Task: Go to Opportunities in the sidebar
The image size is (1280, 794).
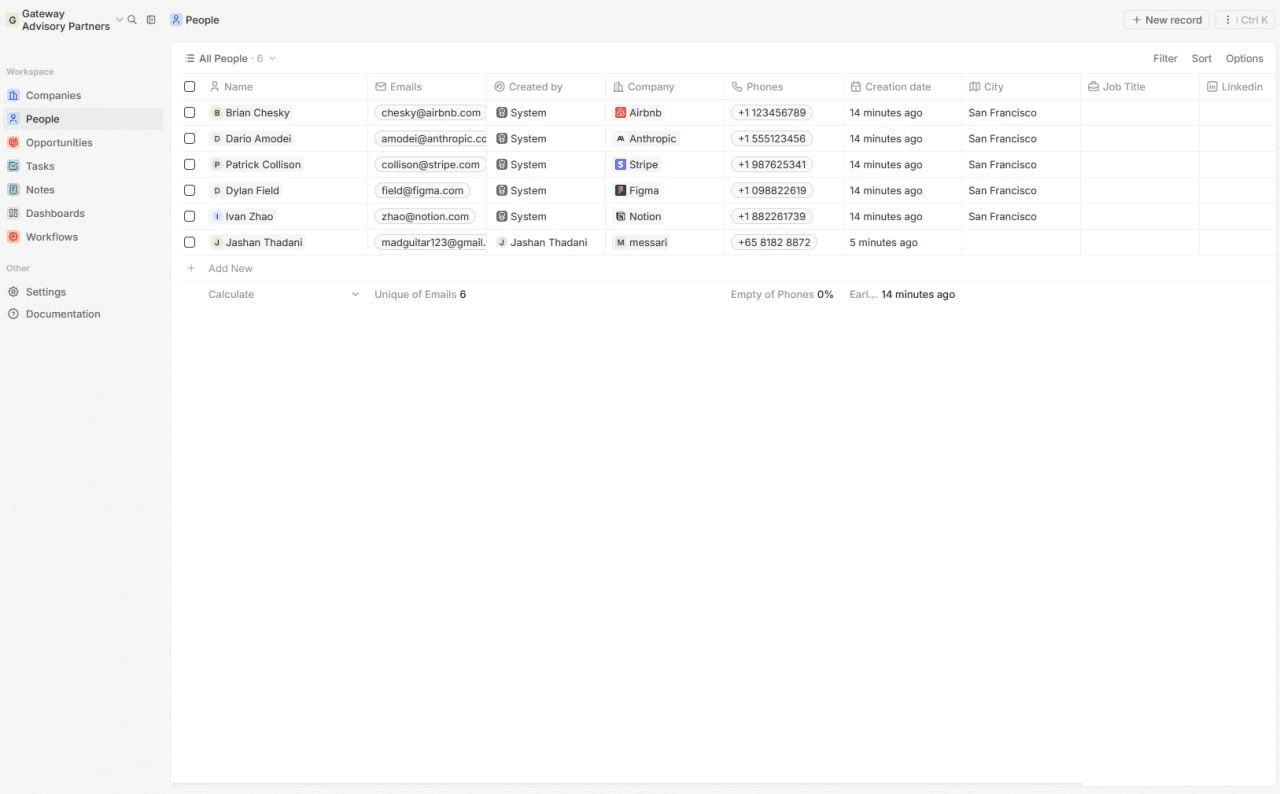Action: (83, 143)
